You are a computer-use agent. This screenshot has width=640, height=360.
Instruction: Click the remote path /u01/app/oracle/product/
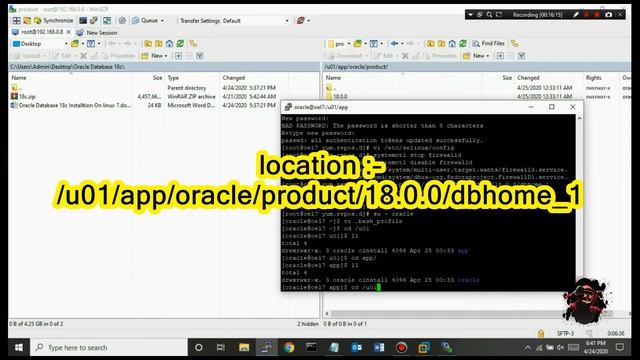click(x=356, y=67)
